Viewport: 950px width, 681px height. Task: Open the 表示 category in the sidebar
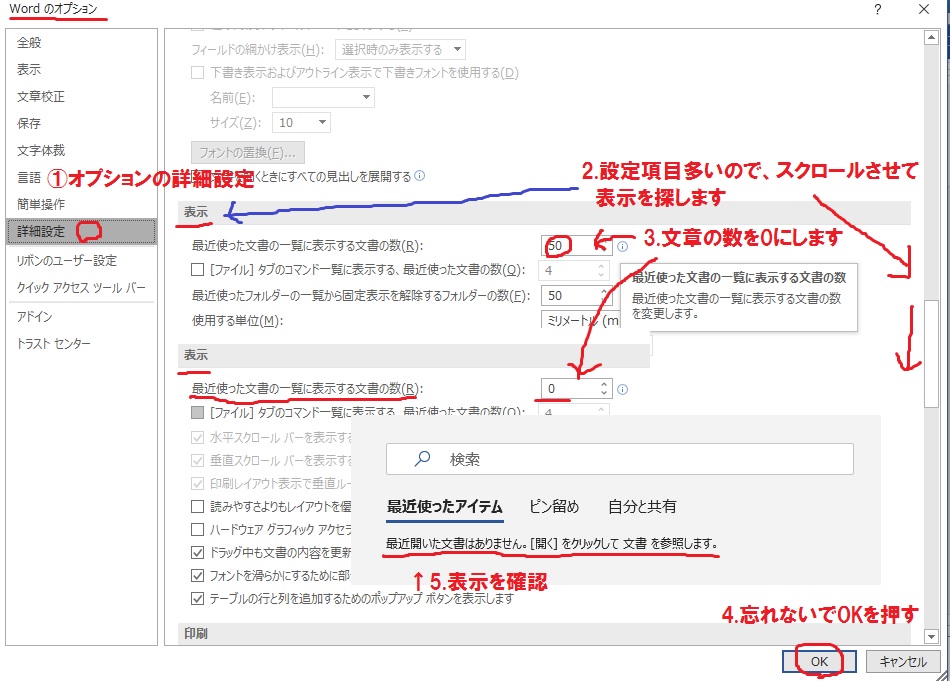[29, 70]
